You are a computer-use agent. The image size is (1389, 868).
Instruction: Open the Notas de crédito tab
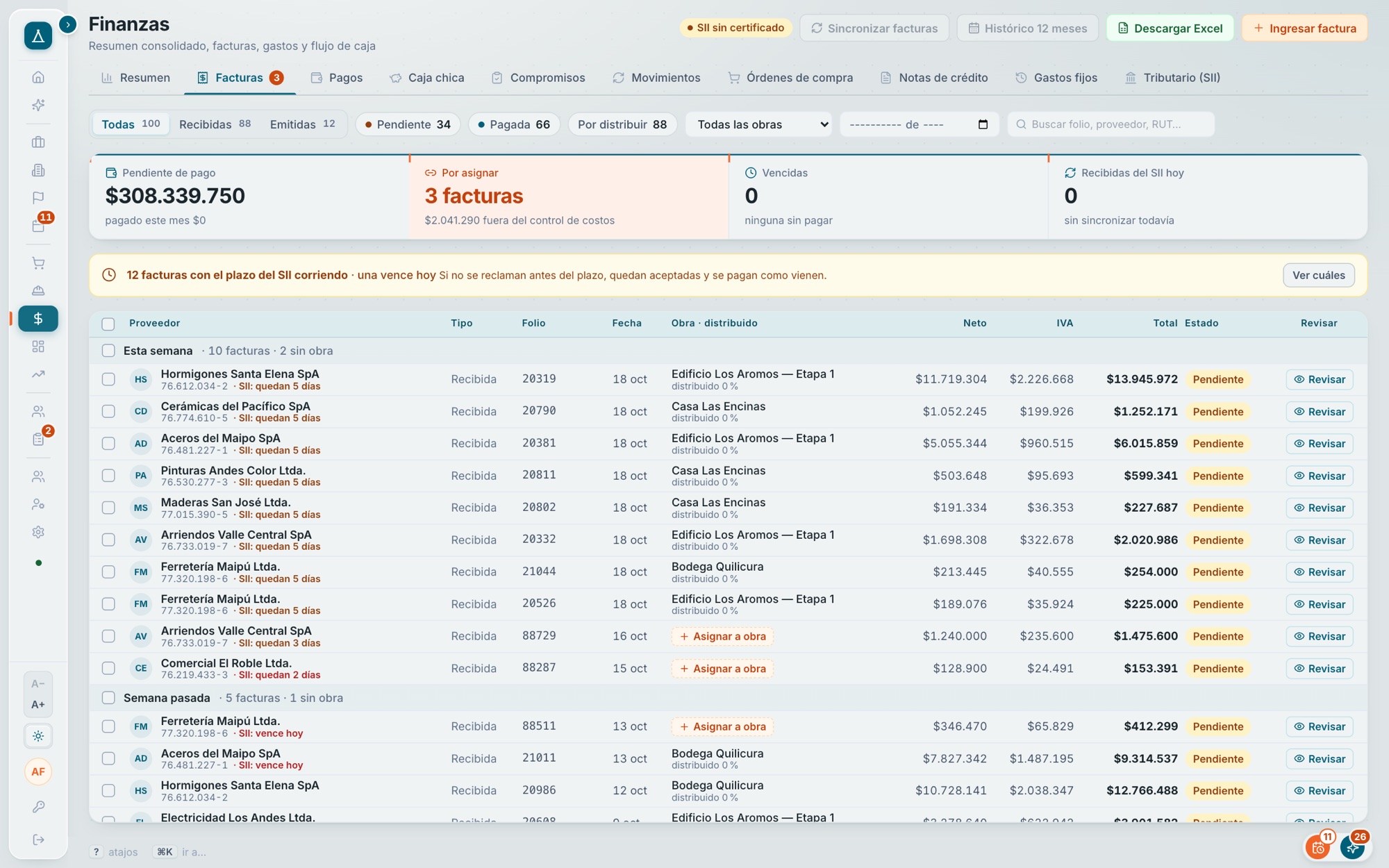pos(934,78)
